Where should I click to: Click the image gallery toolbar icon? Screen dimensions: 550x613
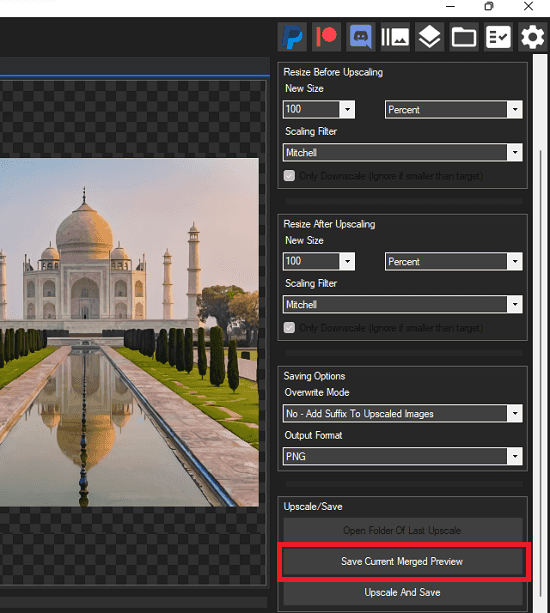(395, 37)
